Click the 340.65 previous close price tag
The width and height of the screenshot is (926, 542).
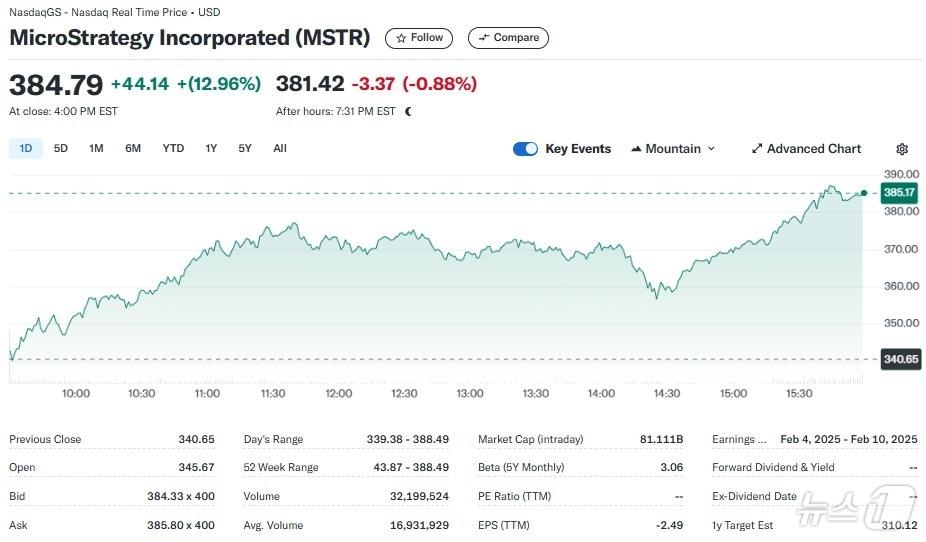coord(899,360)
